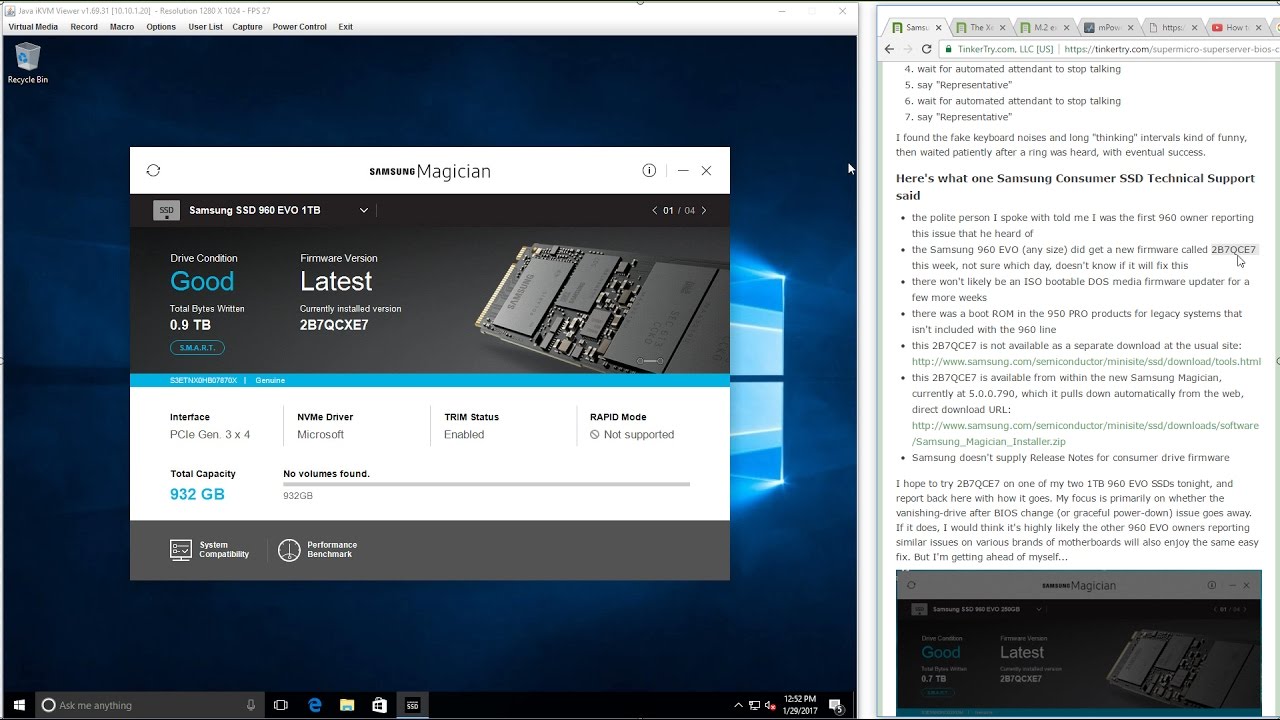Switch to the YouTube 'How t' tab
The height and width of the screenshot is (720, 1280).
1236,28
